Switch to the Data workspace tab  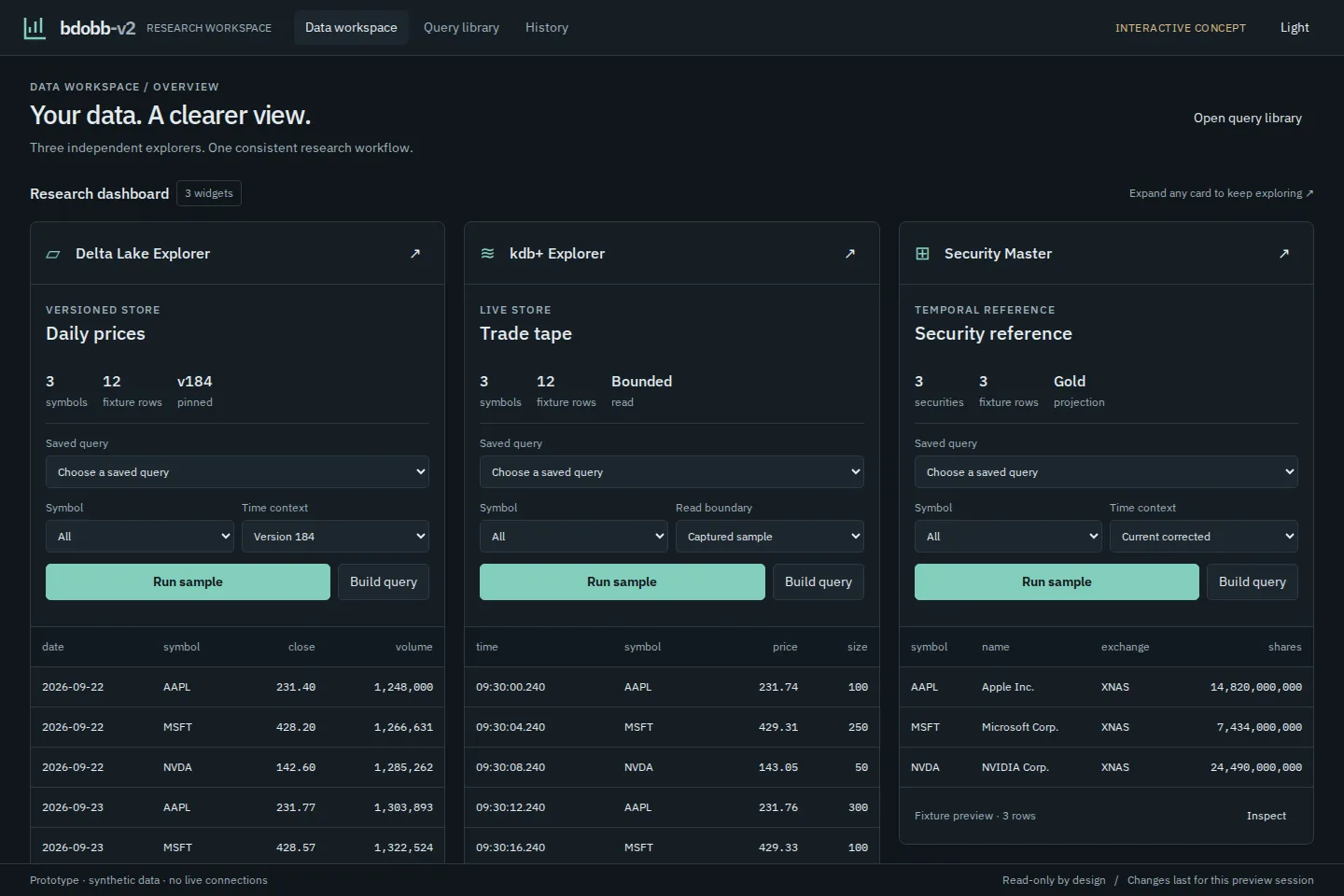tap(351, 27)
